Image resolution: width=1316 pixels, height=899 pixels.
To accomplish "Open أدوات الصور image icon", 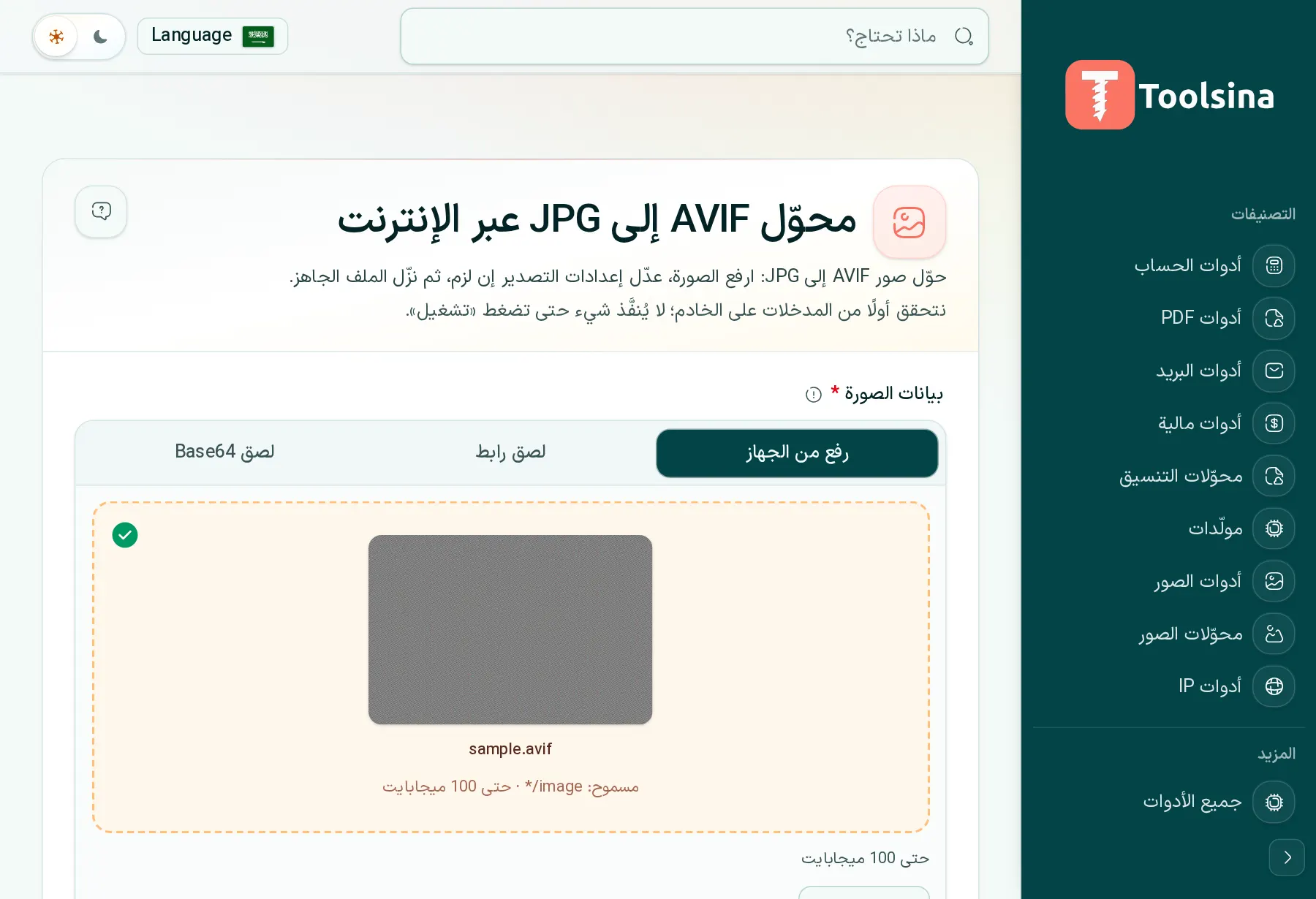I will coord(1274,581).
